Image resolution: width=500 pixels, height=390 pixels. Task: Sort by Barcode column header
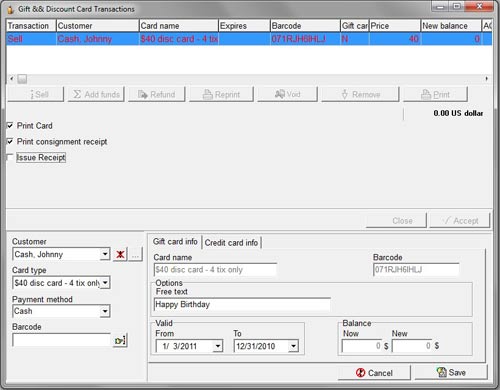[305, 26]
